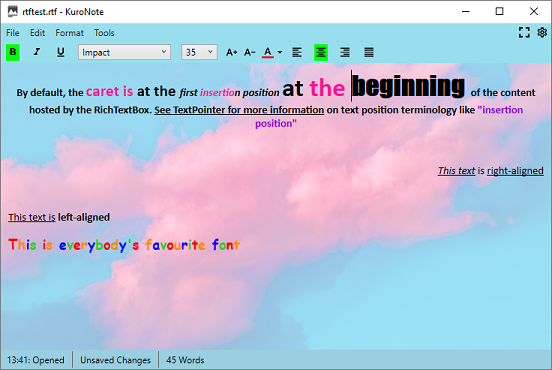
Task: Click the word "beginning" in Impact font
Action: (408, 87)
